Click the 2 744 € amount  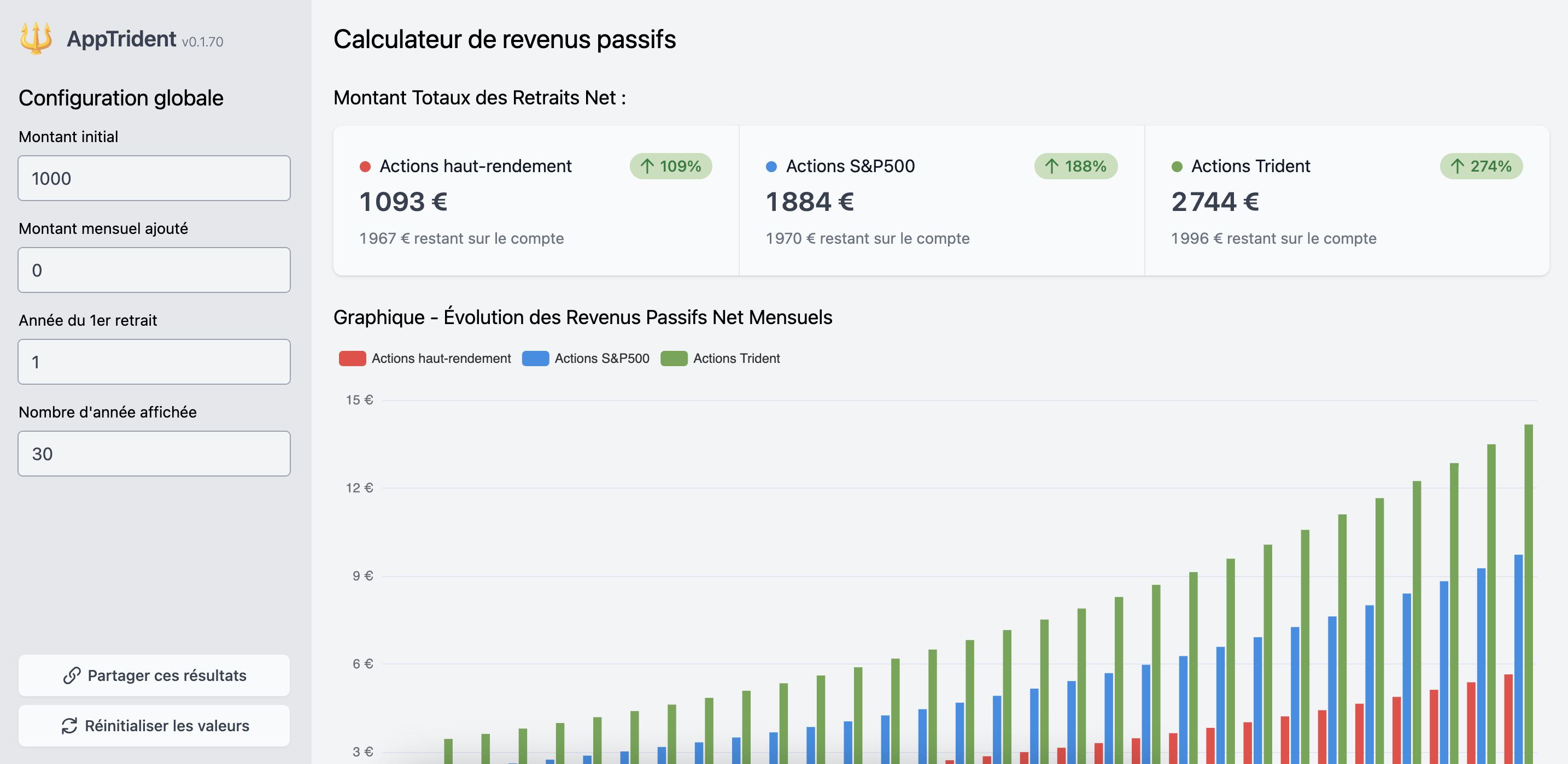pyautogui.click(x=1215, y=202)
